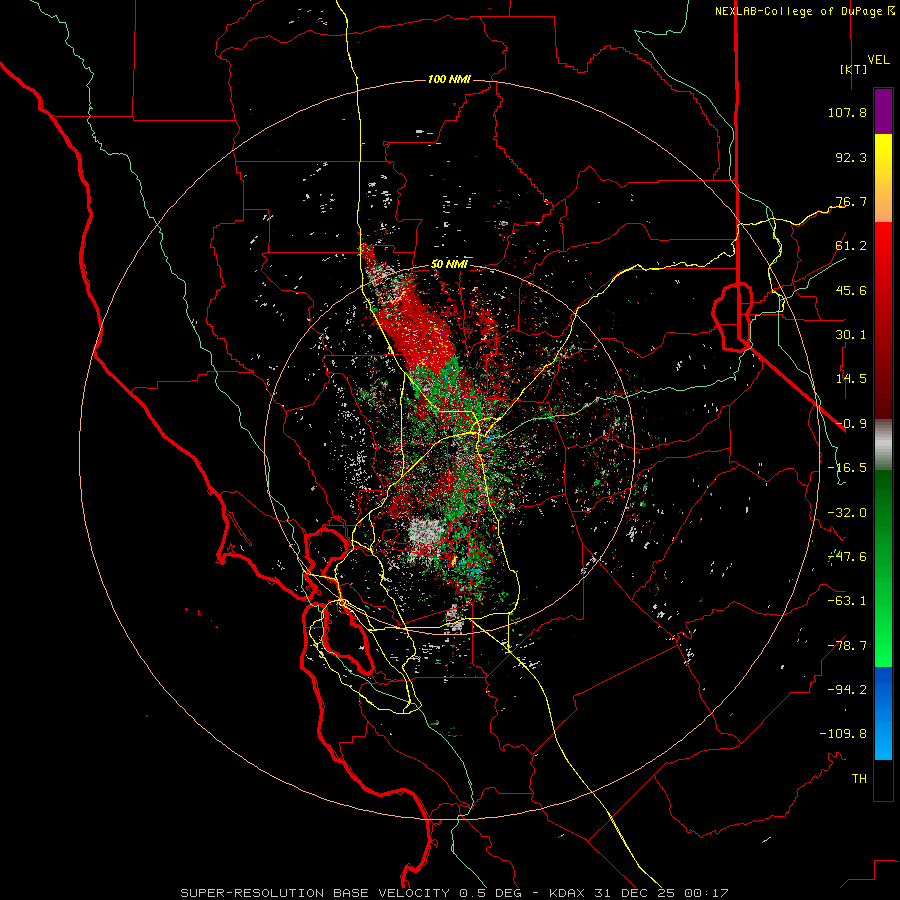Click the purple segment of the velocity color bar

883,111
